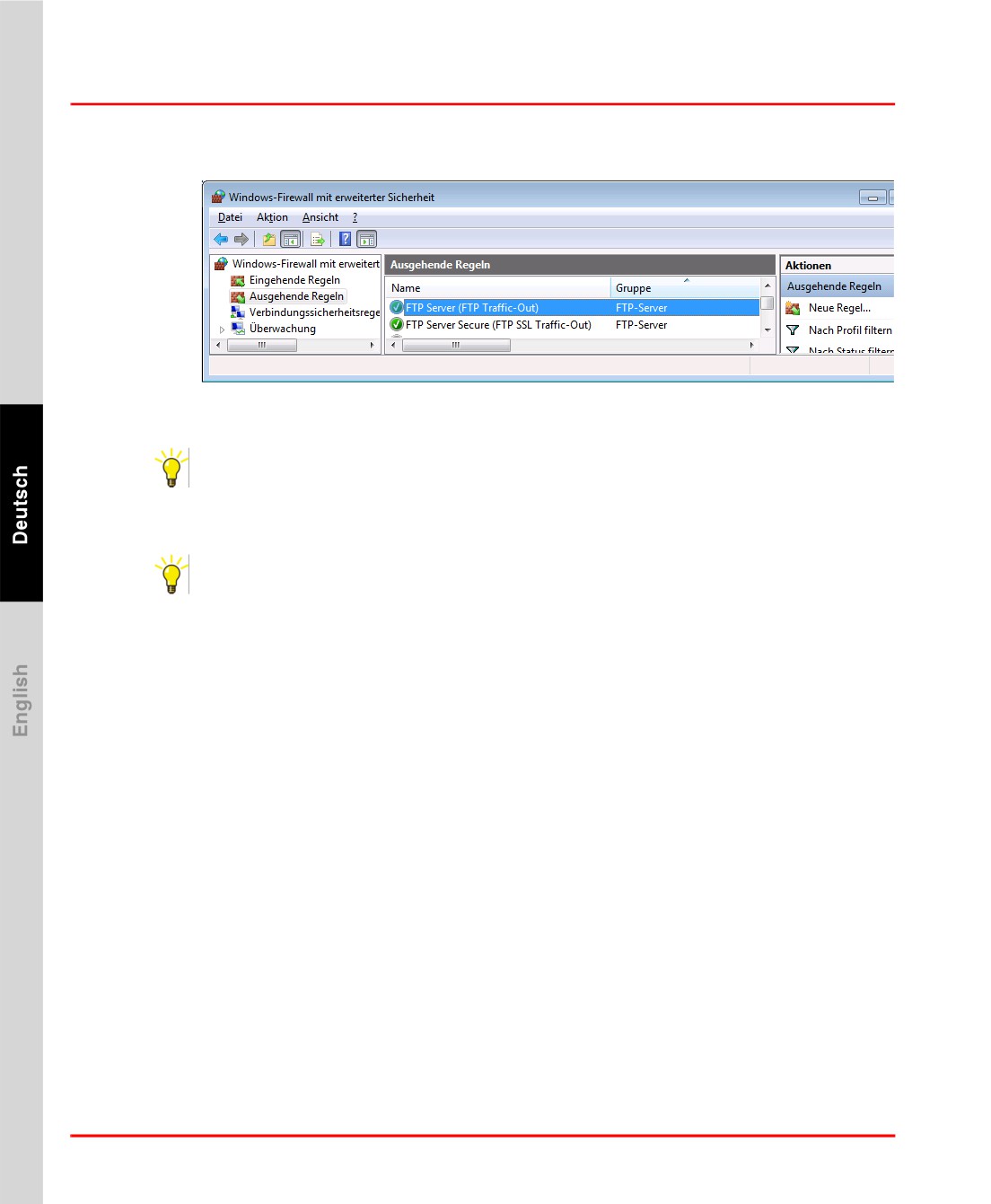Open the Datei menu
The image size is (991, 1204).
pos(230,217)
